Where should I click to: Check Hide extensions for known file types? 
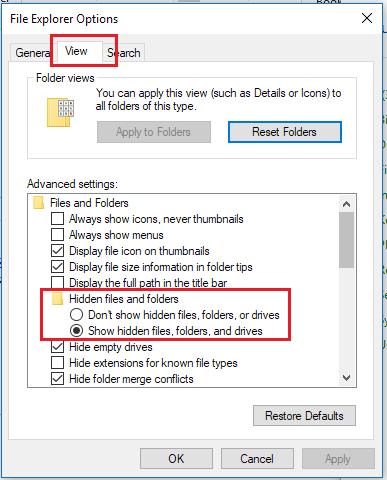pyautogui.click(x=57, y=363)
